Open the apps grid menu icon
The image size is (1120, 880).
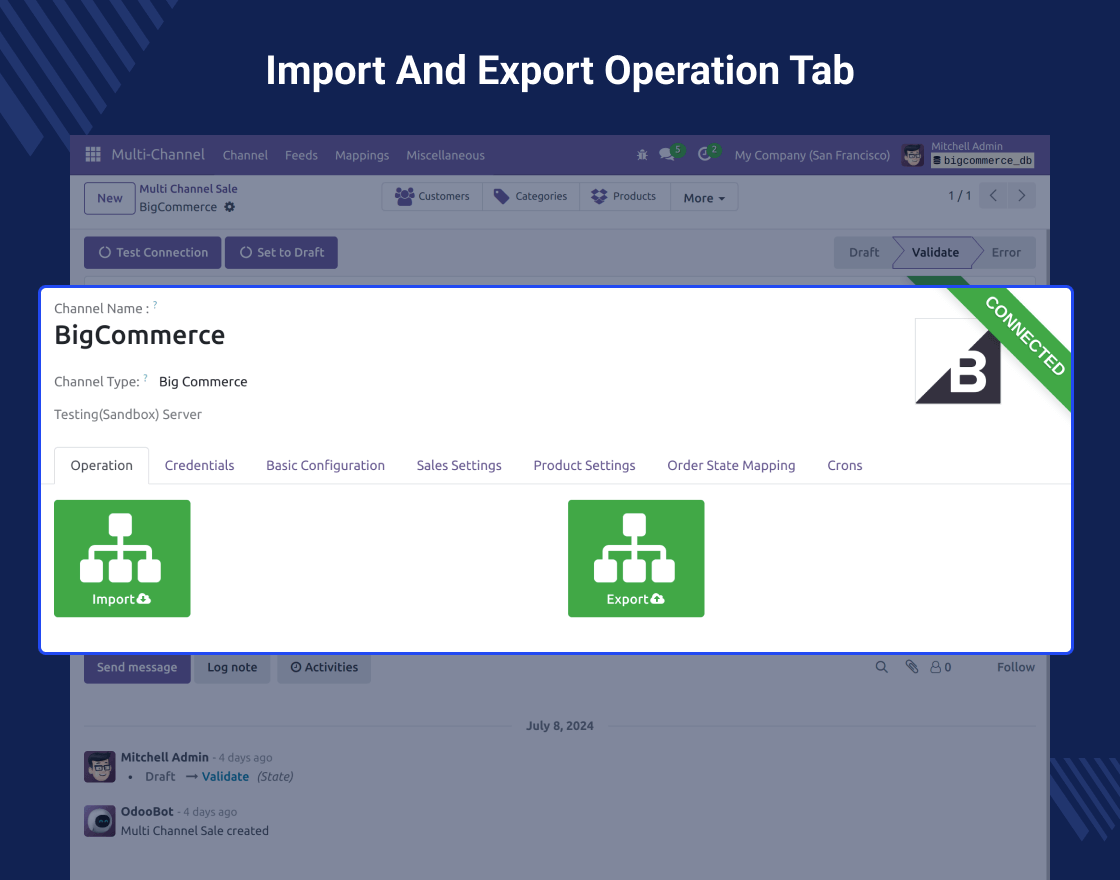[x=93, y=154]
